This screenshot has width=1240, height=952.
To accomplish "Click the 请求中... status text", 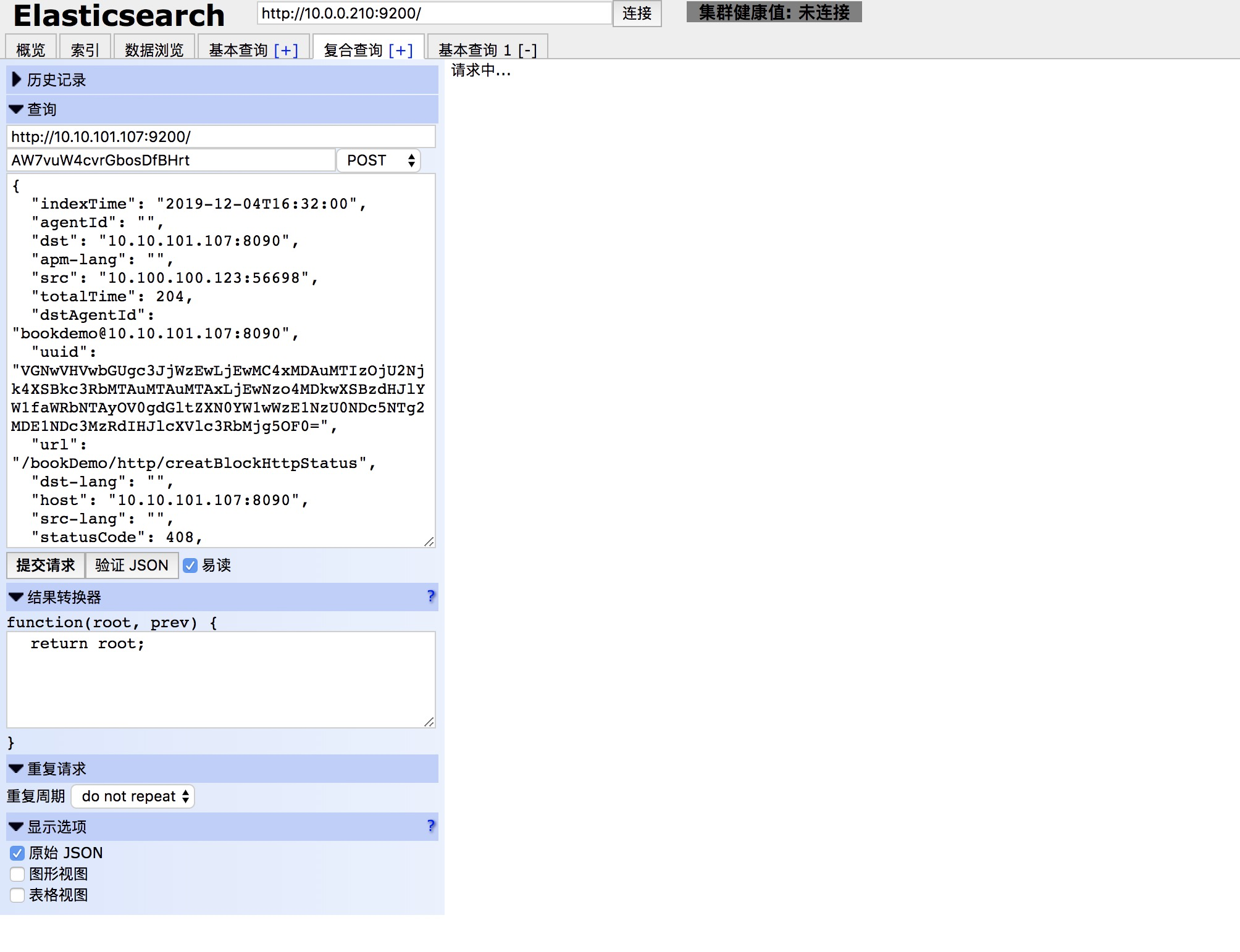I will click(x=481, y=70).
